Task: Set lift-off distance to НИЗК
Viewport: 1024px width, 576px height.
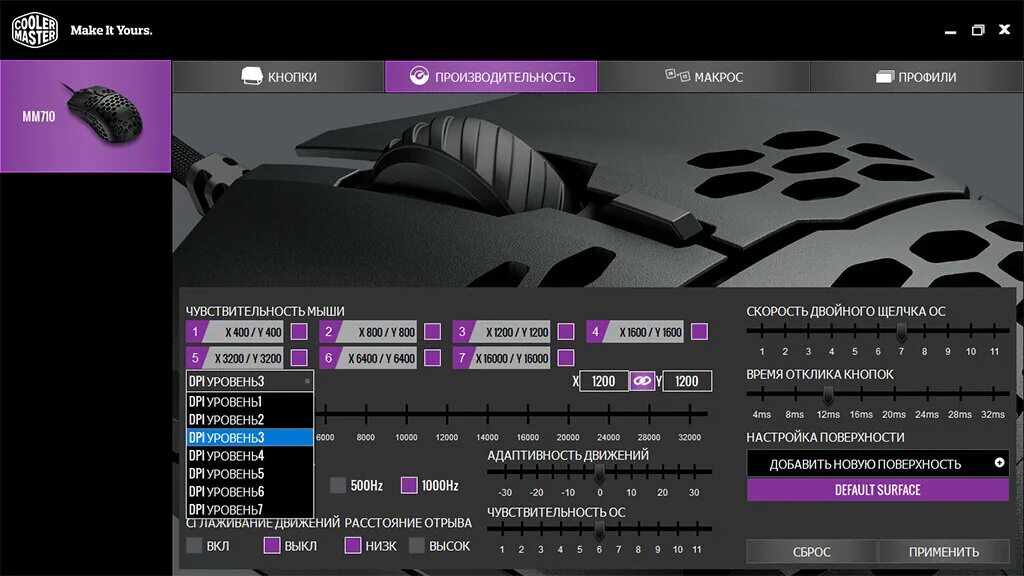Action: click(353, 545)
